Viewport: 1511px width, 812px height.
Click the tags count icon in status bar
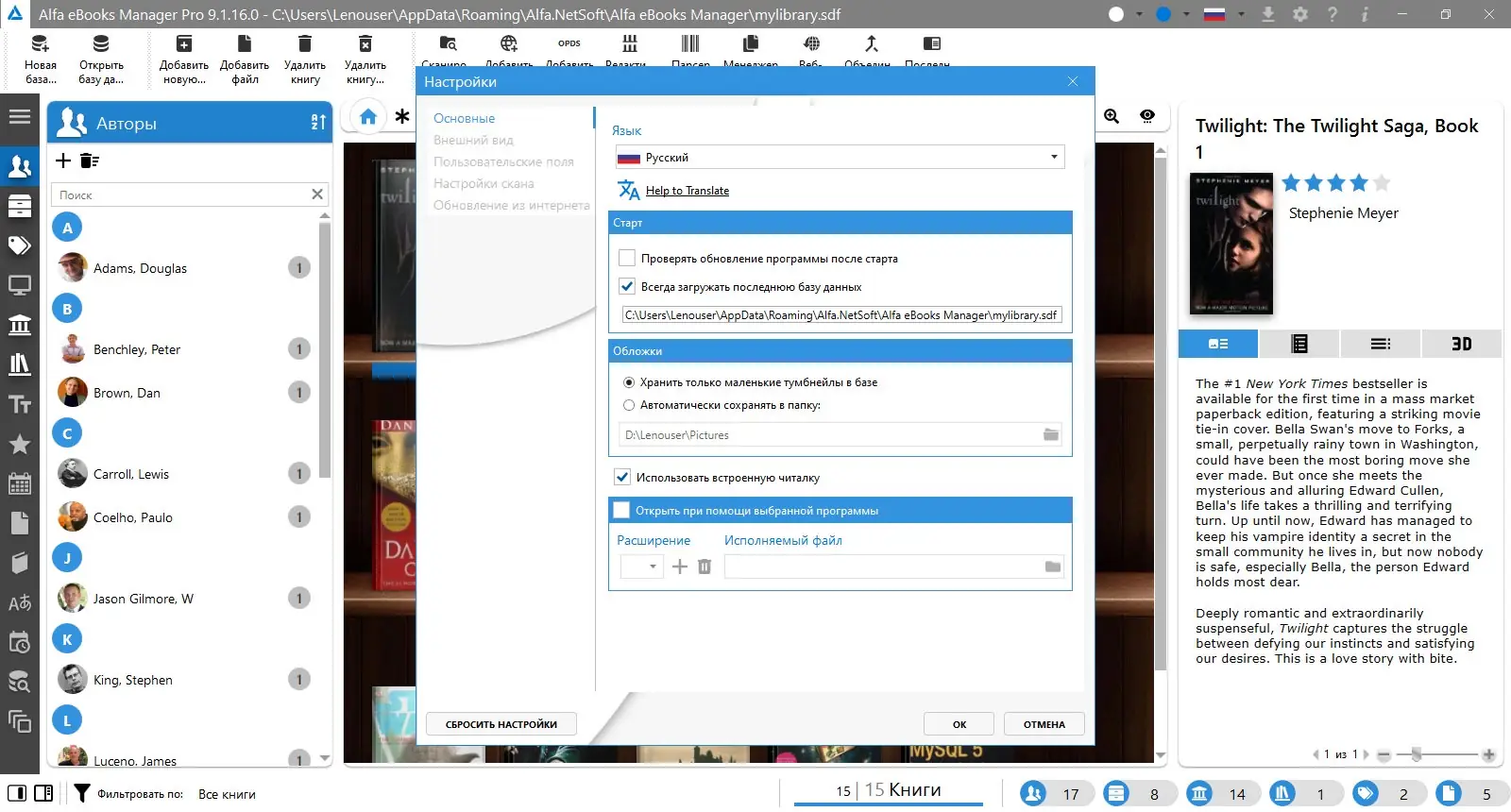click(1366, 793)
